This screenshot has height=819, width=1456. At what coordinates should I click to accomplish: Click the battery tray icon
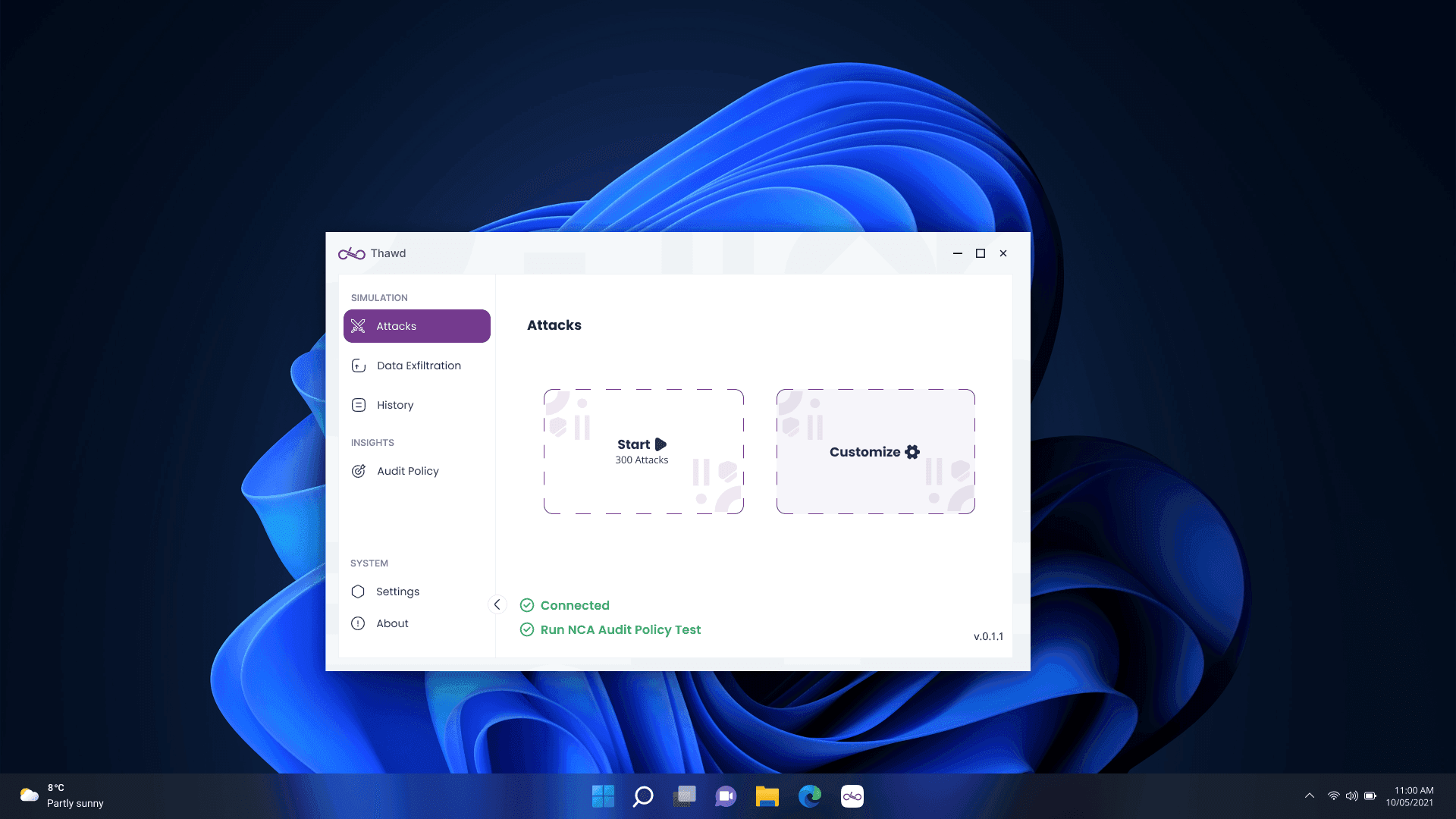[1370, 796]
